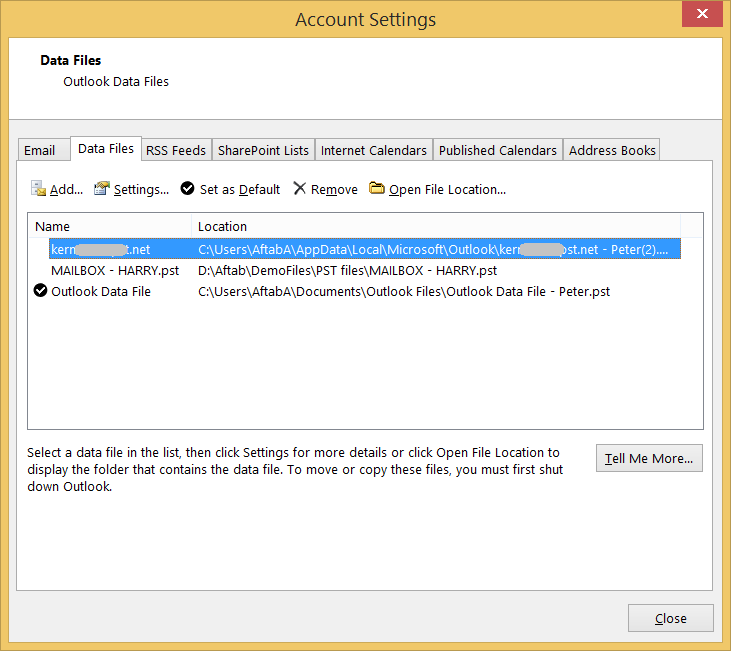Viewport: 731px width, 652px height.
Task: Open the Published Calendars tab
Action: pos(497,150)
